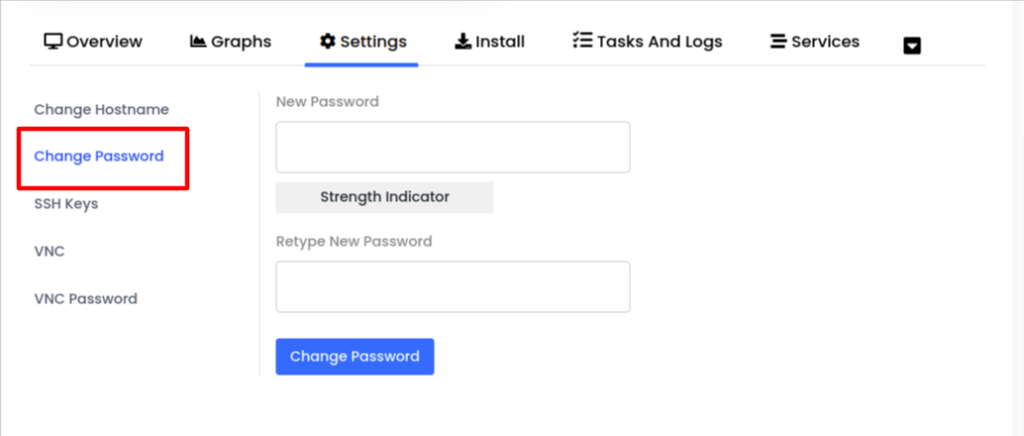Focus the New Password input field

(452, 147)
